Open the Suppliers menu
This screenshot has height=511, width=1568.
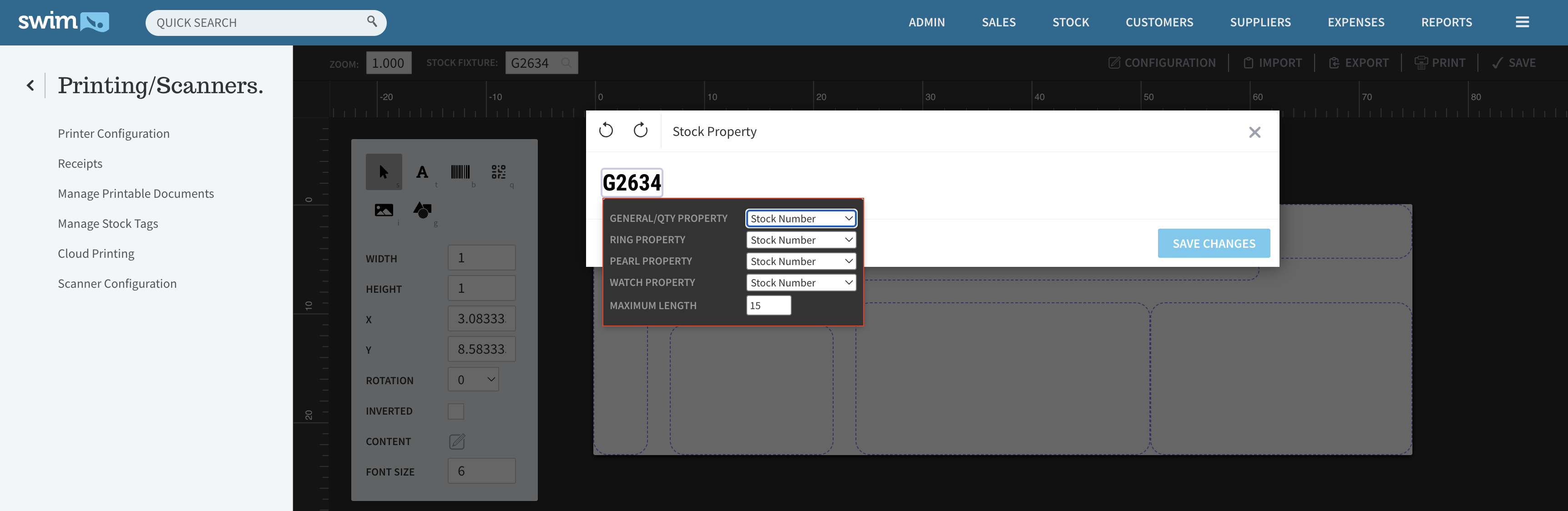tap(1260, 23)
